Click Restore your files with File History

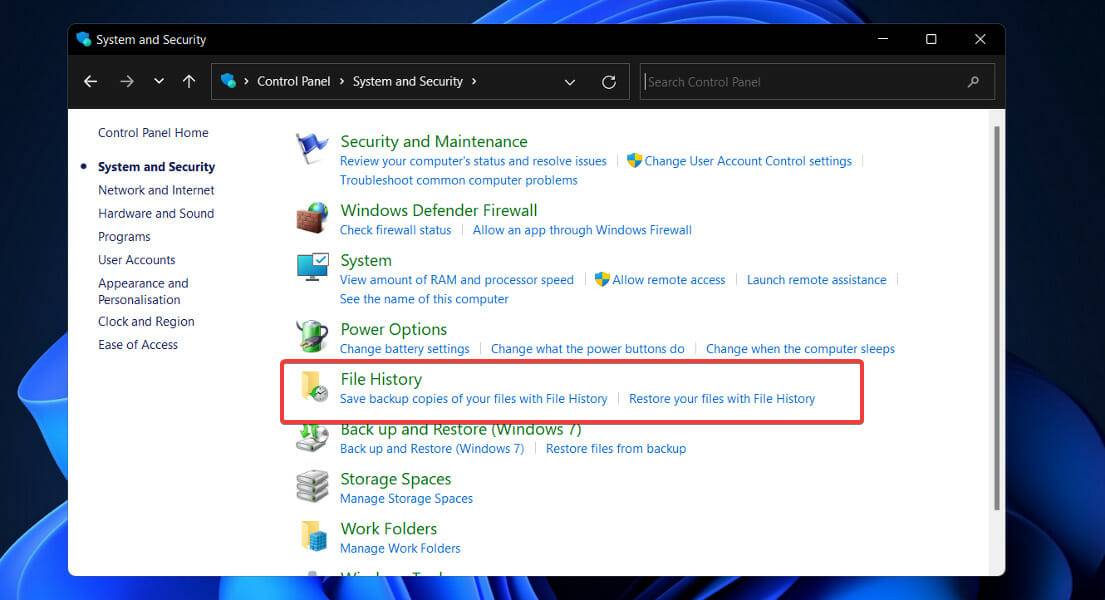point(722,398)
